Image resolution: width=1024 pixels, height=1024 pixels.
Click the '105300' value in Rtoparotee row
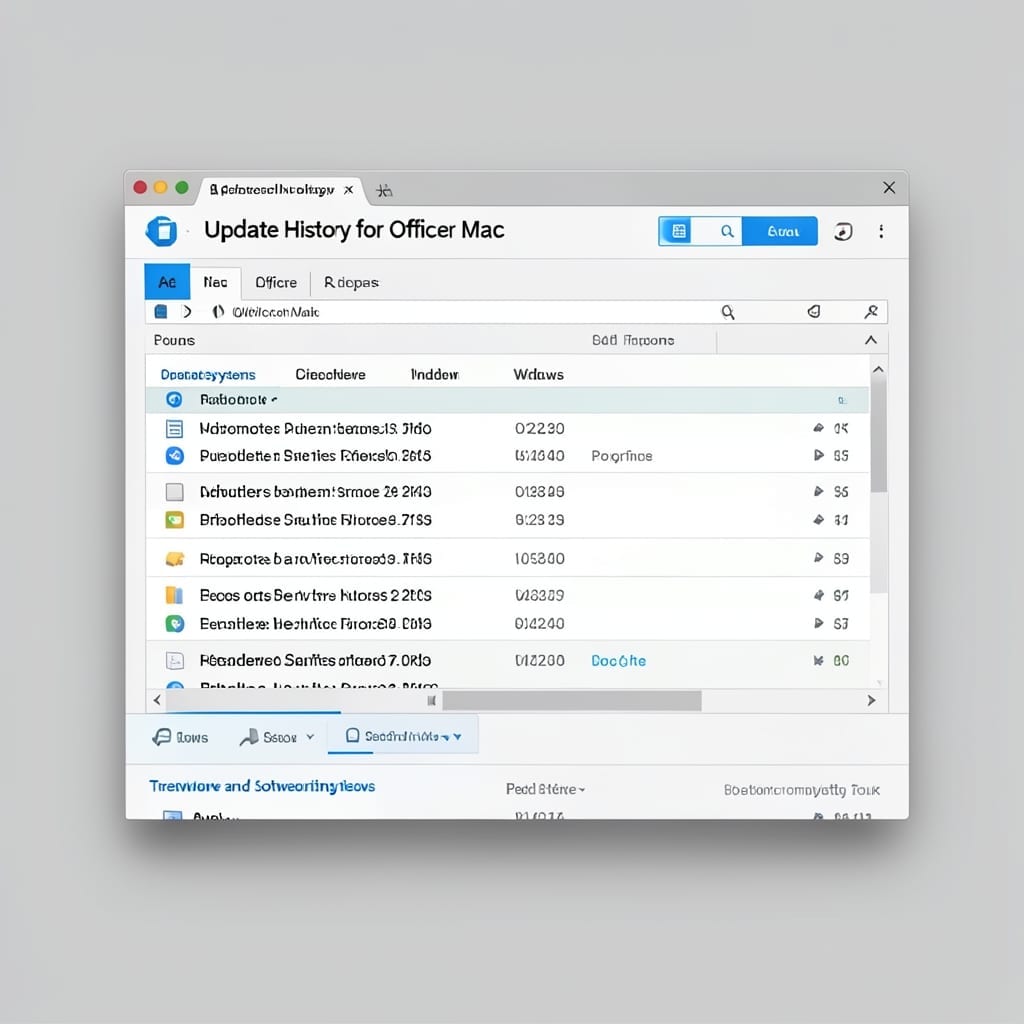539,558
